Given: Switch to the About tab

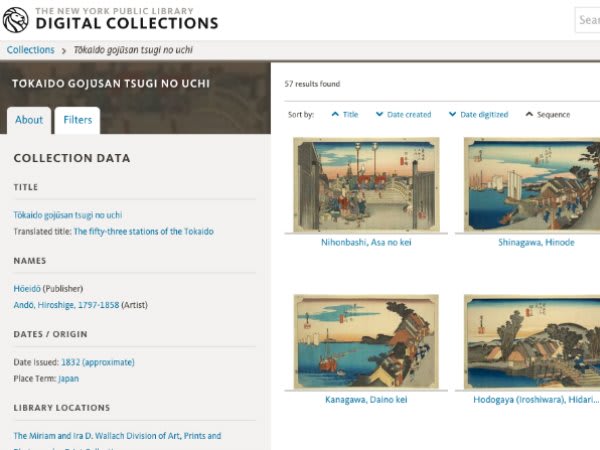Looking at the screenshot, I should point(29,120).
